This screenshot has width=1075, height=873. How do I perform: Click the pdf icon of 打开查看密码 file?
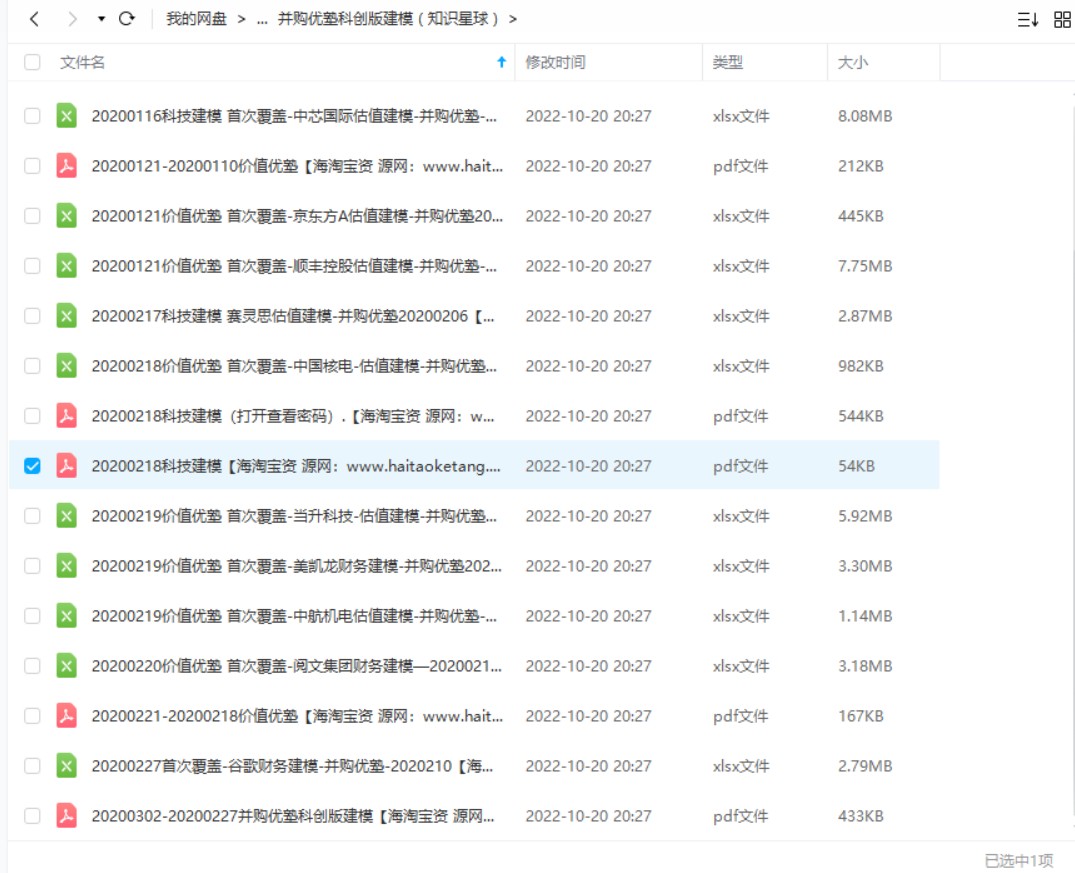pyautogui.click(x=67, y=416)
